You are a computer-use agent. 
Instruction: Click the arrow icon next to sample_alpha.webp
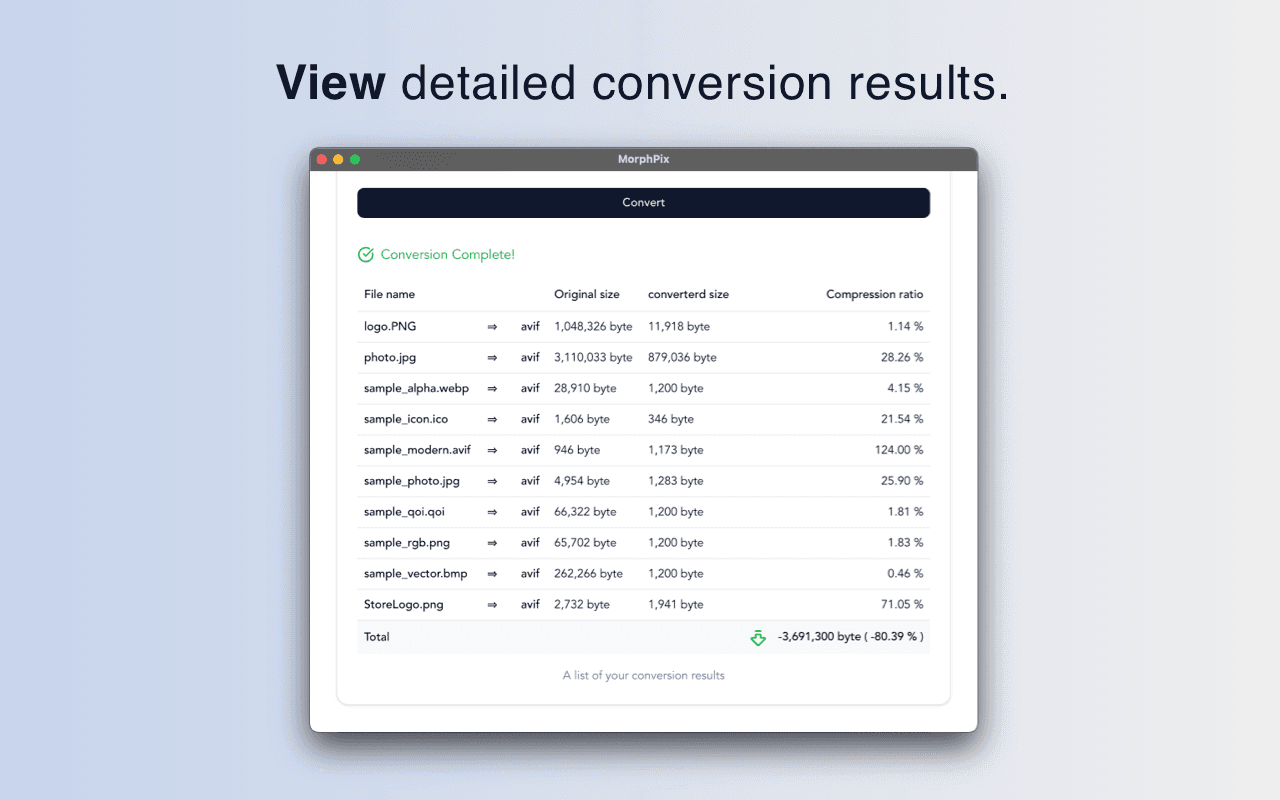pos(492,388)
